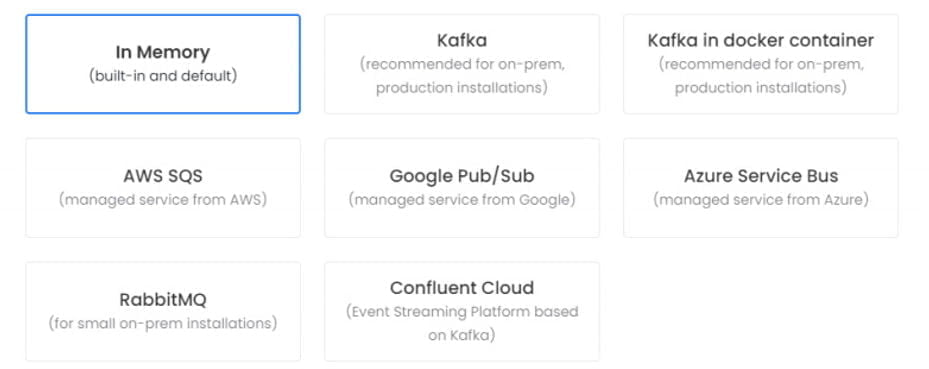Pick the AWS SQS option
The width and height of the screenshot is (929, 369).
[163, 188]
